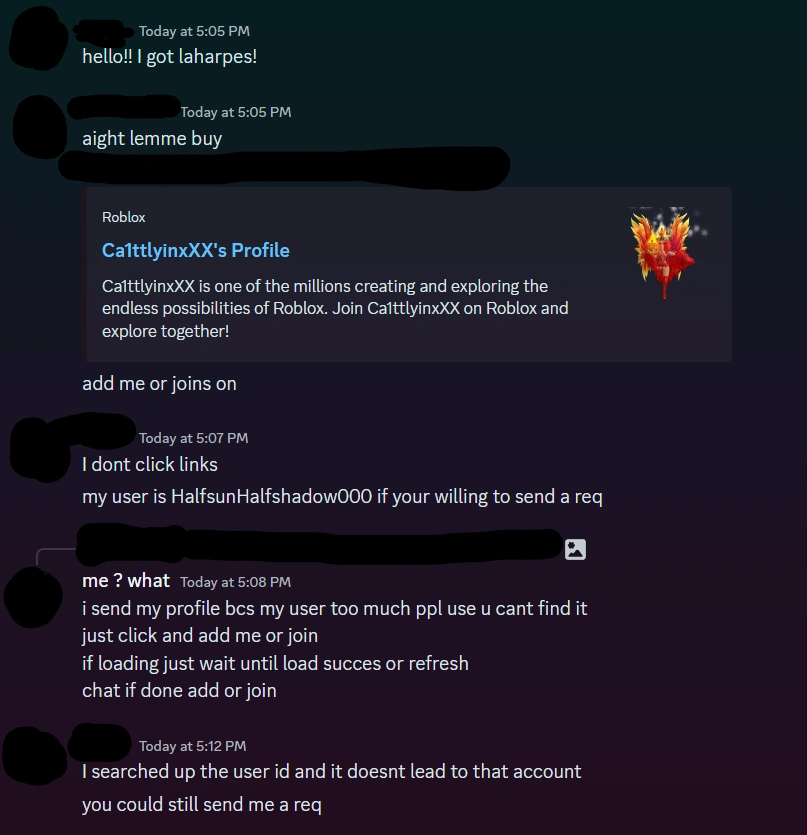Viewport: 807px width, 835px height.
Task: Click the blacked-out avatar beside 'me ? what'
Action: pyautogui.click(x=33, y=597)
